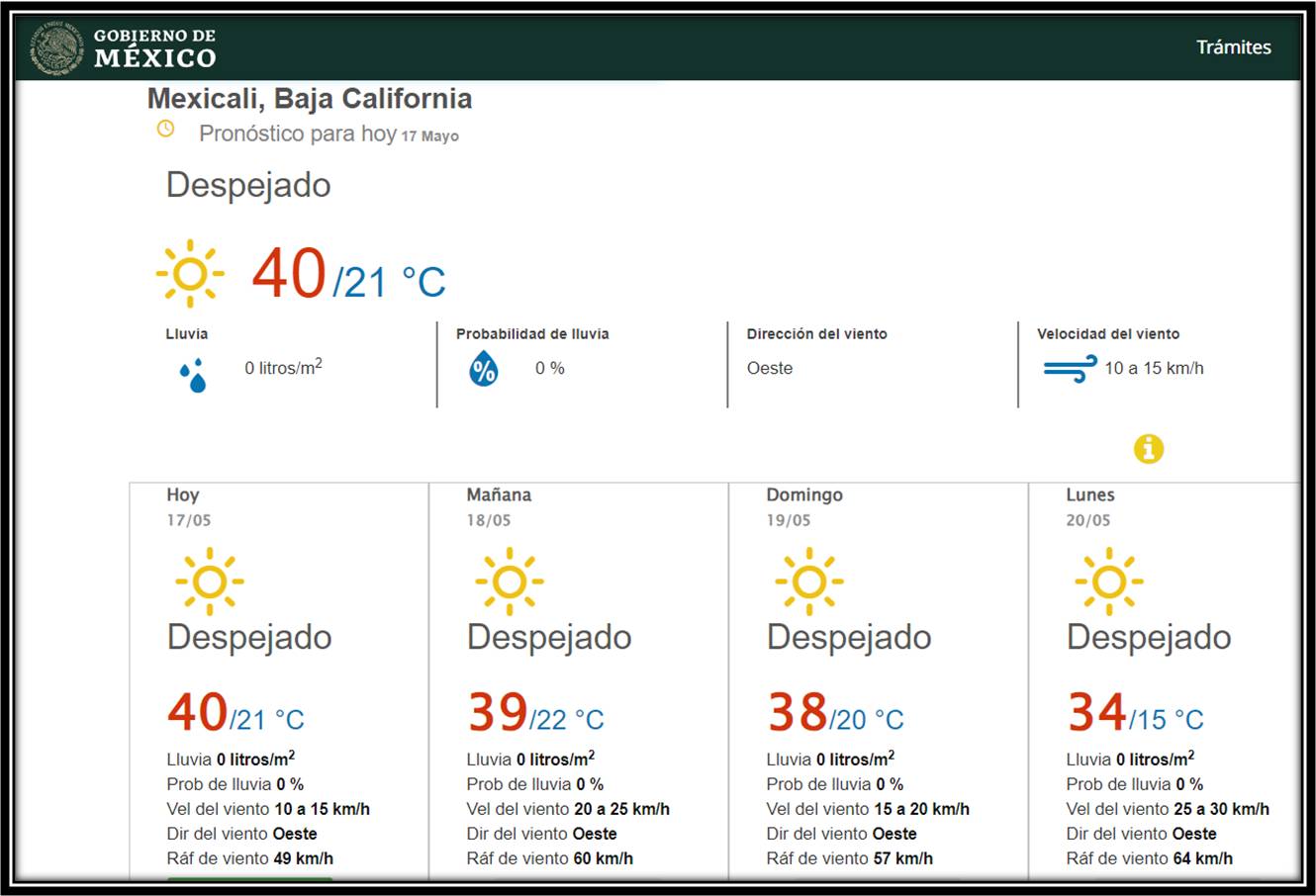
Task: Click the 39/22 °C temperature for Mañana
Action: [x=535, y=713]
